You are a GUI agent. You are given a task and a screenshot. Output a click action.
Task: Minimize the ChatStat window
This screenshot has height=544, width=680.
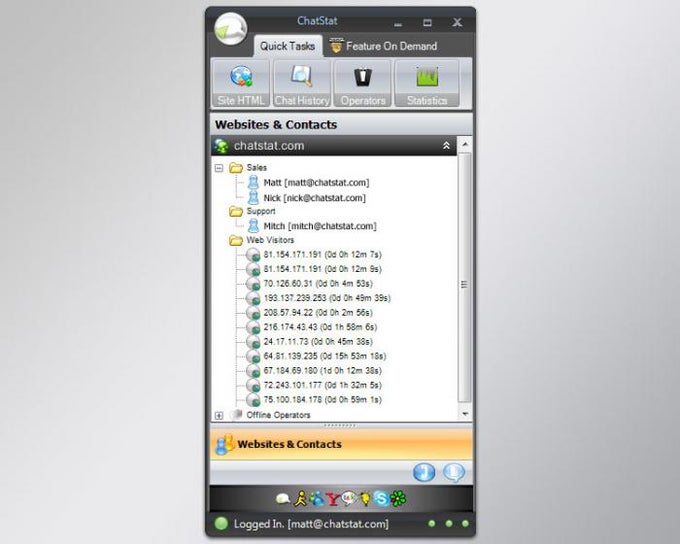398,24
